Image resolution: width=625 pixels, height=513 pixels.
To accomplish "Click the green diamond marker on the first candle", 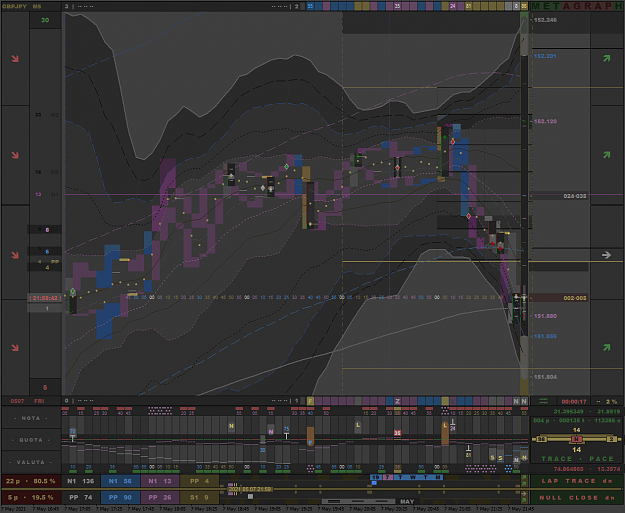I will [x=73, y=291].
